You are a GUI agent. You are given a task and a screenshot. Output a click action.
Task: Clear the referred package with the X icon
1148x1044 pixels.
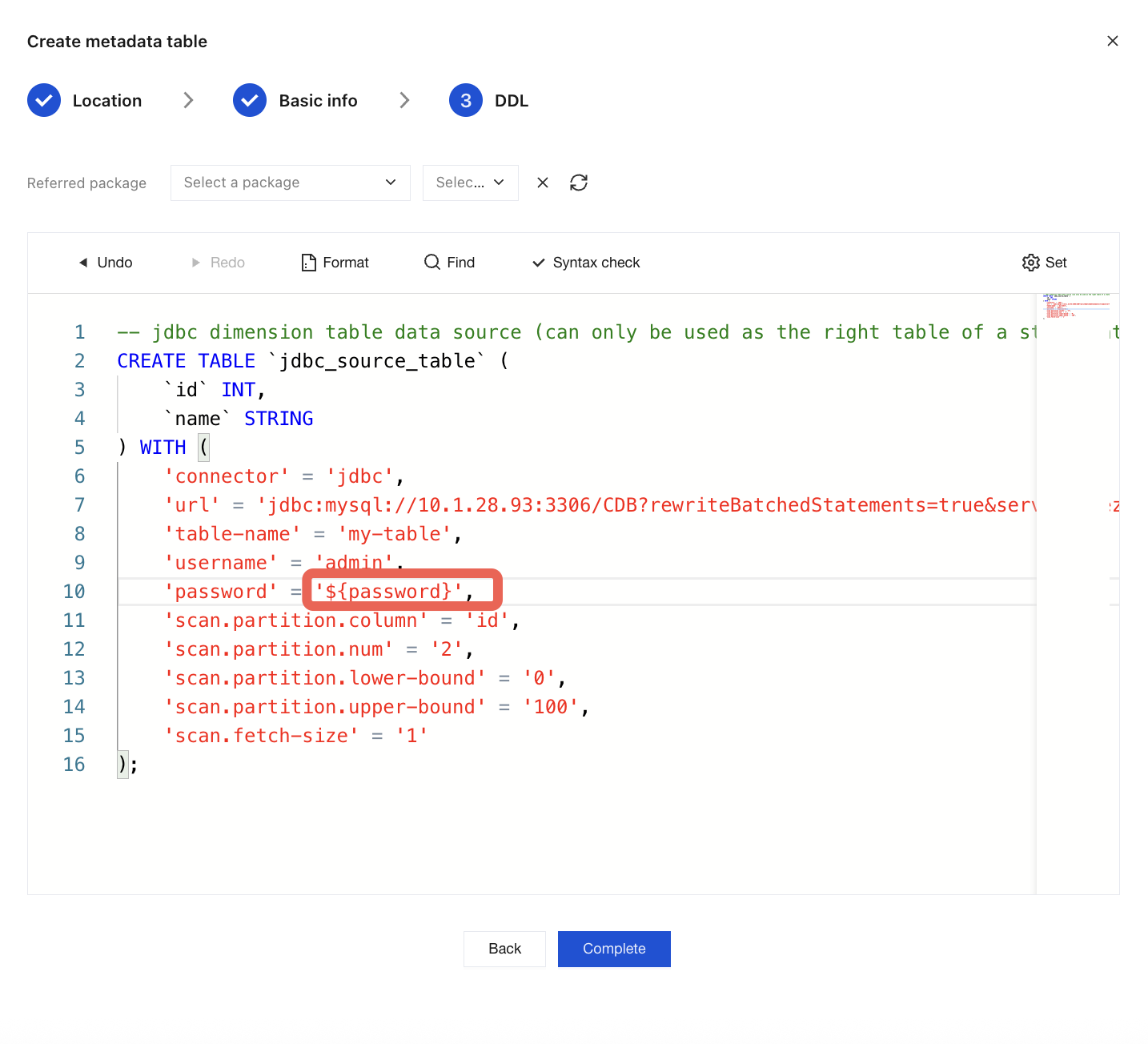543,183
